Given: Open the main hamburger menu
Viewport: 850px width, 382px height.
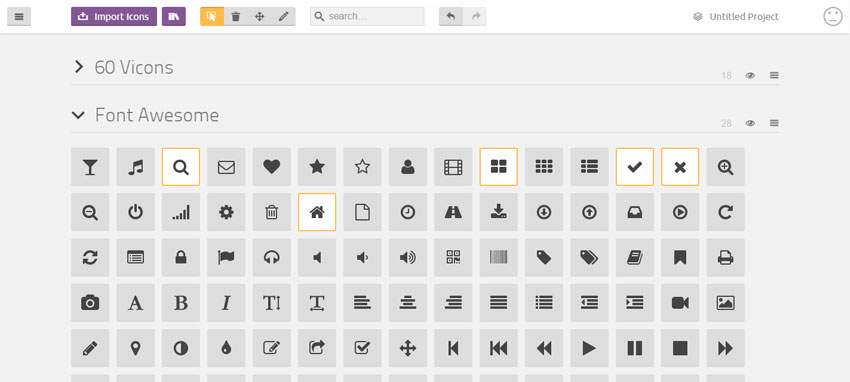Looking at the screenshot, I should click(19, 16).
